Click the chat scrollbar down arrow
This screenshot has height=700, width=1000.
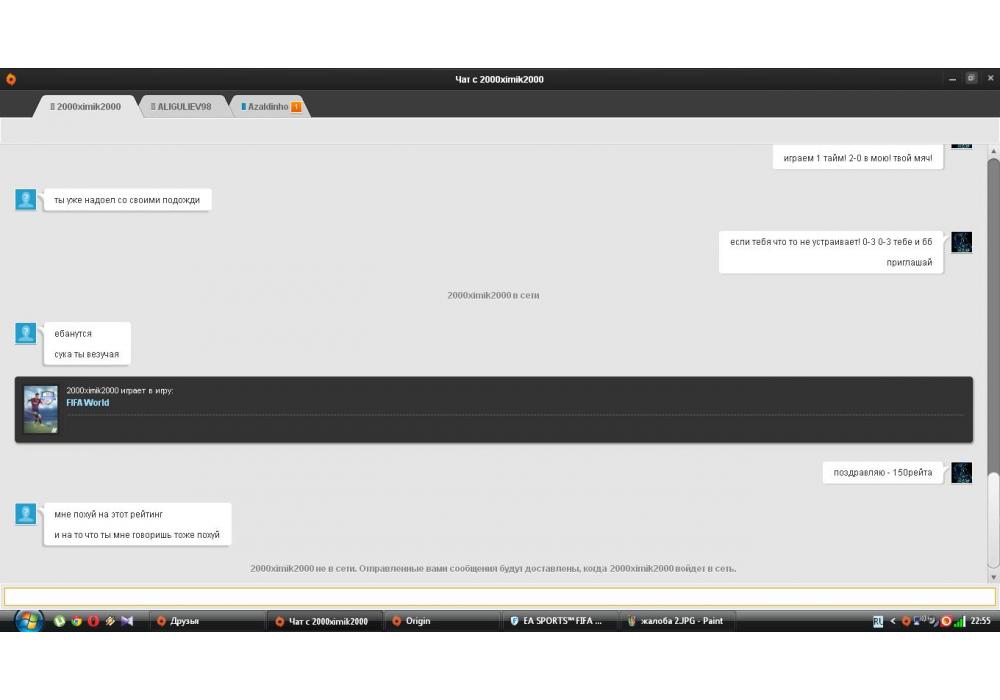[x=993, y=577]
